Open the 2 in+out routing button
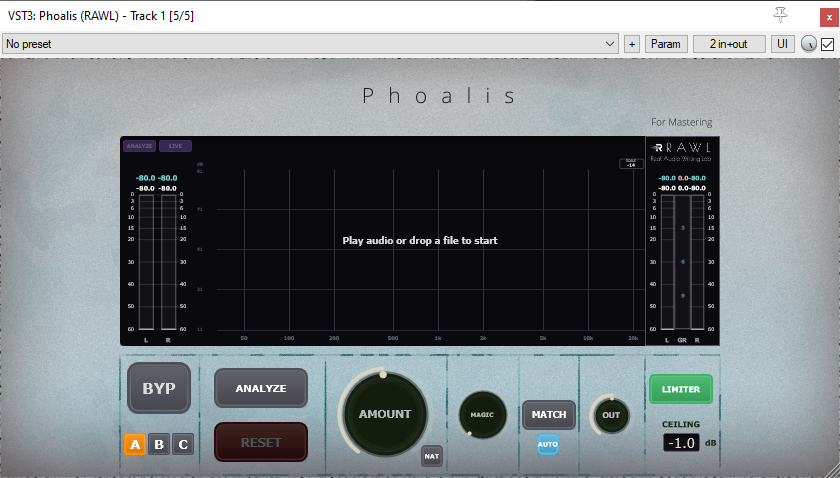This screenshot has width=840, height=478. [x=729, y=44]
